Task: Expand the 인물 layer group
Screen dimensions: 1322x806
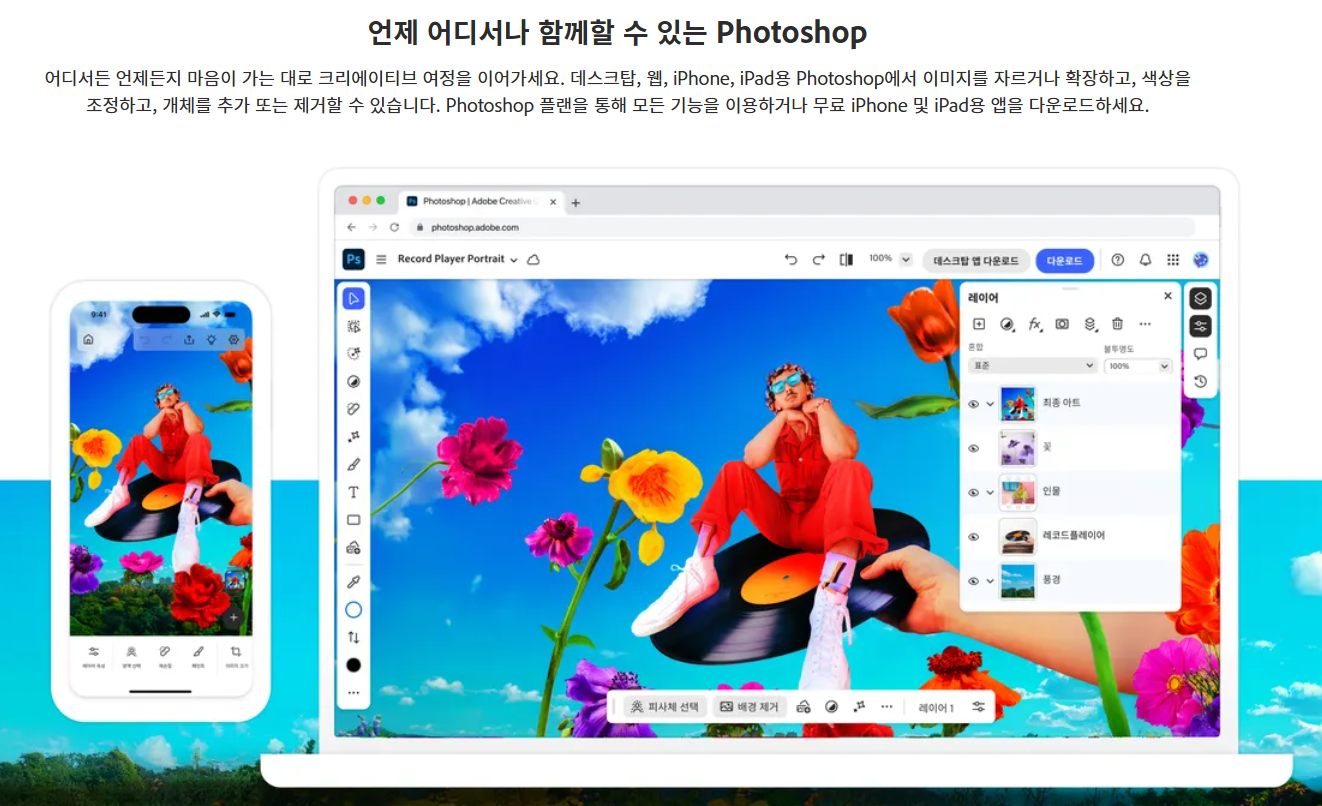Action: click(x=990, y=492)
